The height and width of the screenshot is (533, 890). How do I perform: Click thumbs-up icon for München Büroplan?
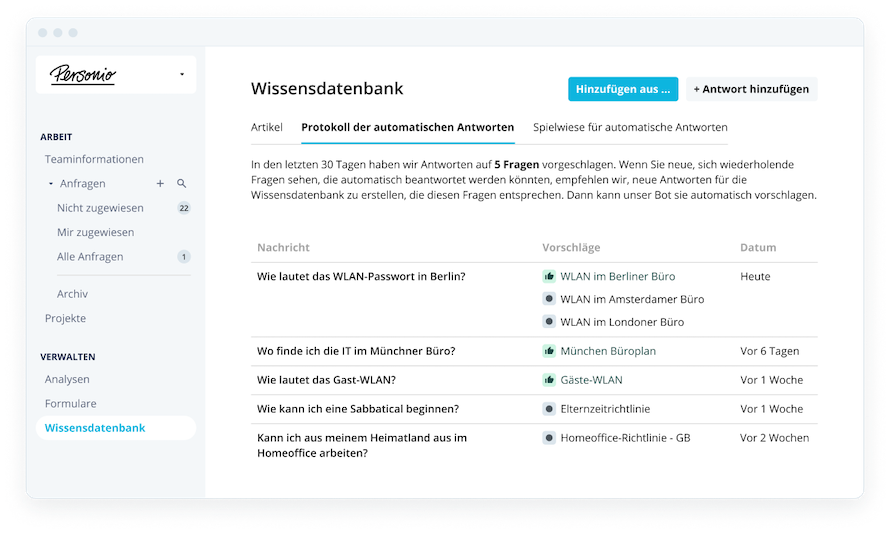[x=549, y=351]
